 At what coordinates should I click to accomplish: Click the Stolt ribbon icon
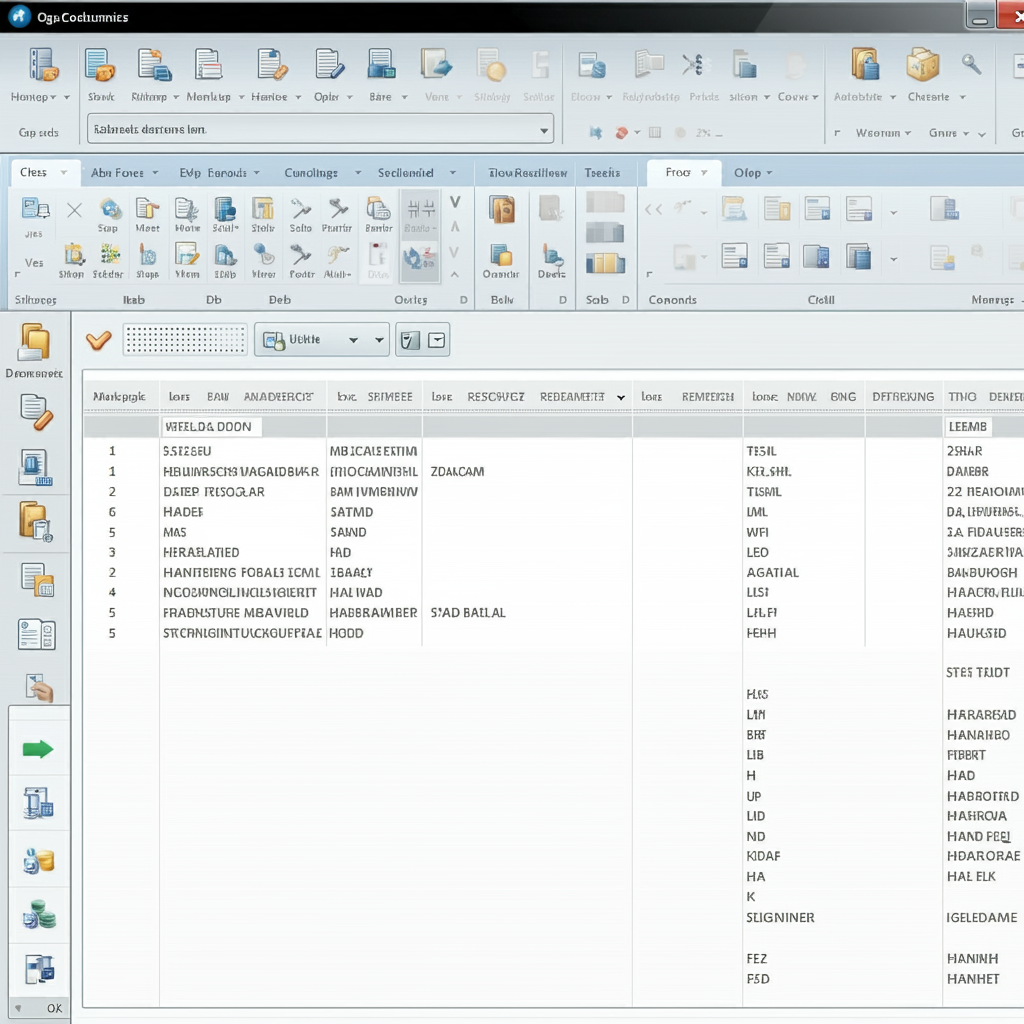pyautogui.click(x=263, y=210)
